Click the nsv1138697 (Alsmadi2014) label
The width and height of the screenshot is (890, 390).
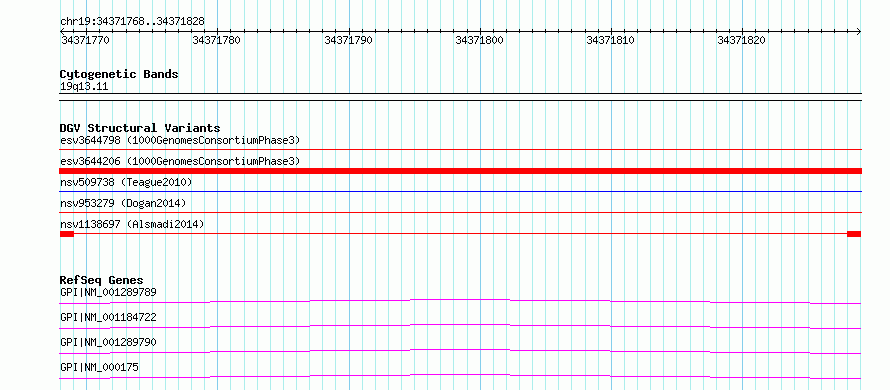[132, 224]
